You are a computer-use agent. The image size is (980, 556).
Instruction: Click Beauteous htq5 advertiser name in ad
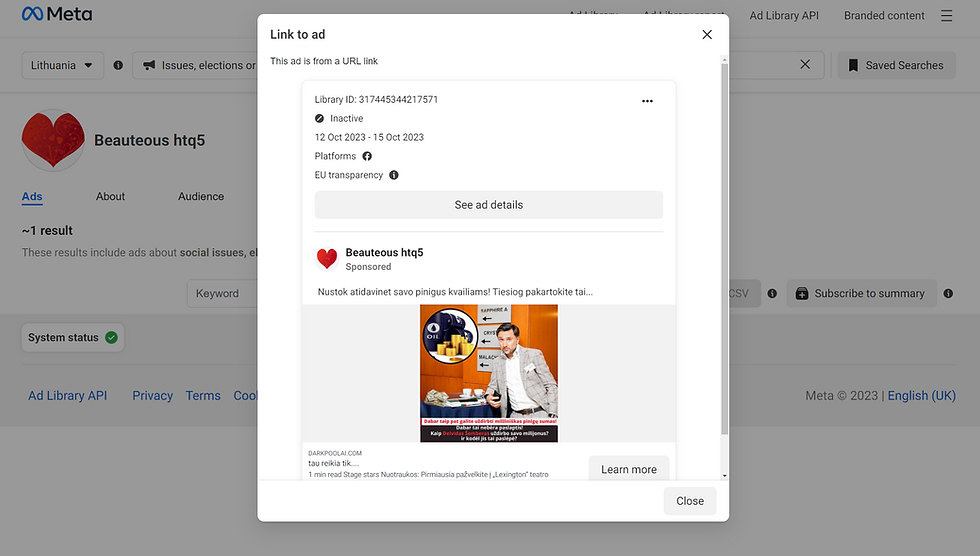point(384,252)
